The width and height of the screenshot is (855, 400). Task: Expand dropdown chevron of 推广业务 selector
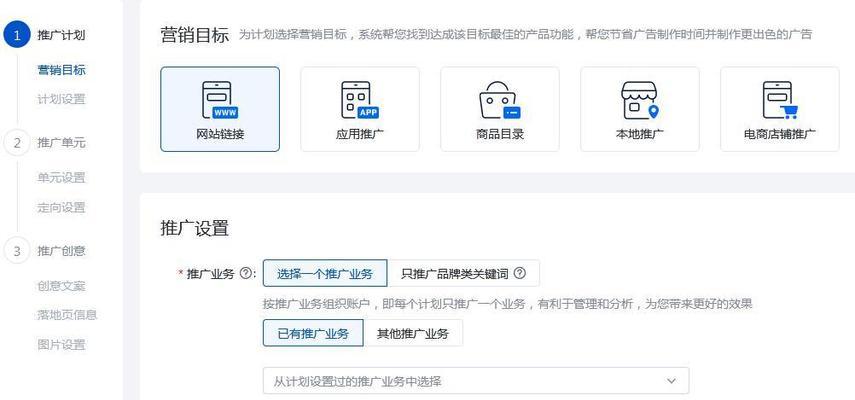coord(671,381)
